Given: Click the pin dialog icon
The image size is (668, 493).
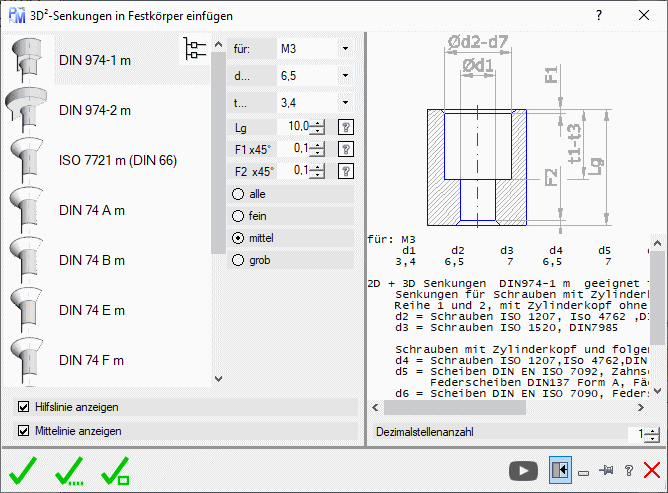Looking at the screenshot, I should pyautogui.click(x=605, y=469).
